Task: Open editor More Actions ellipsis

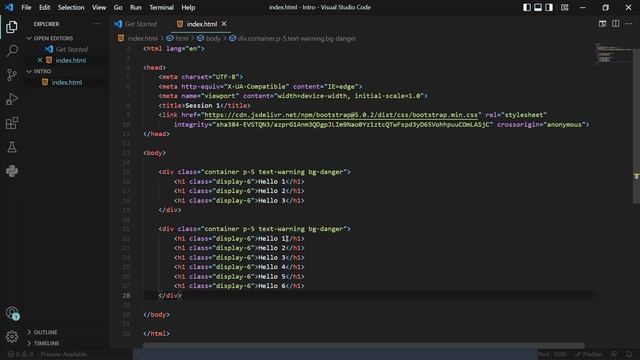Action: [629, 24]
